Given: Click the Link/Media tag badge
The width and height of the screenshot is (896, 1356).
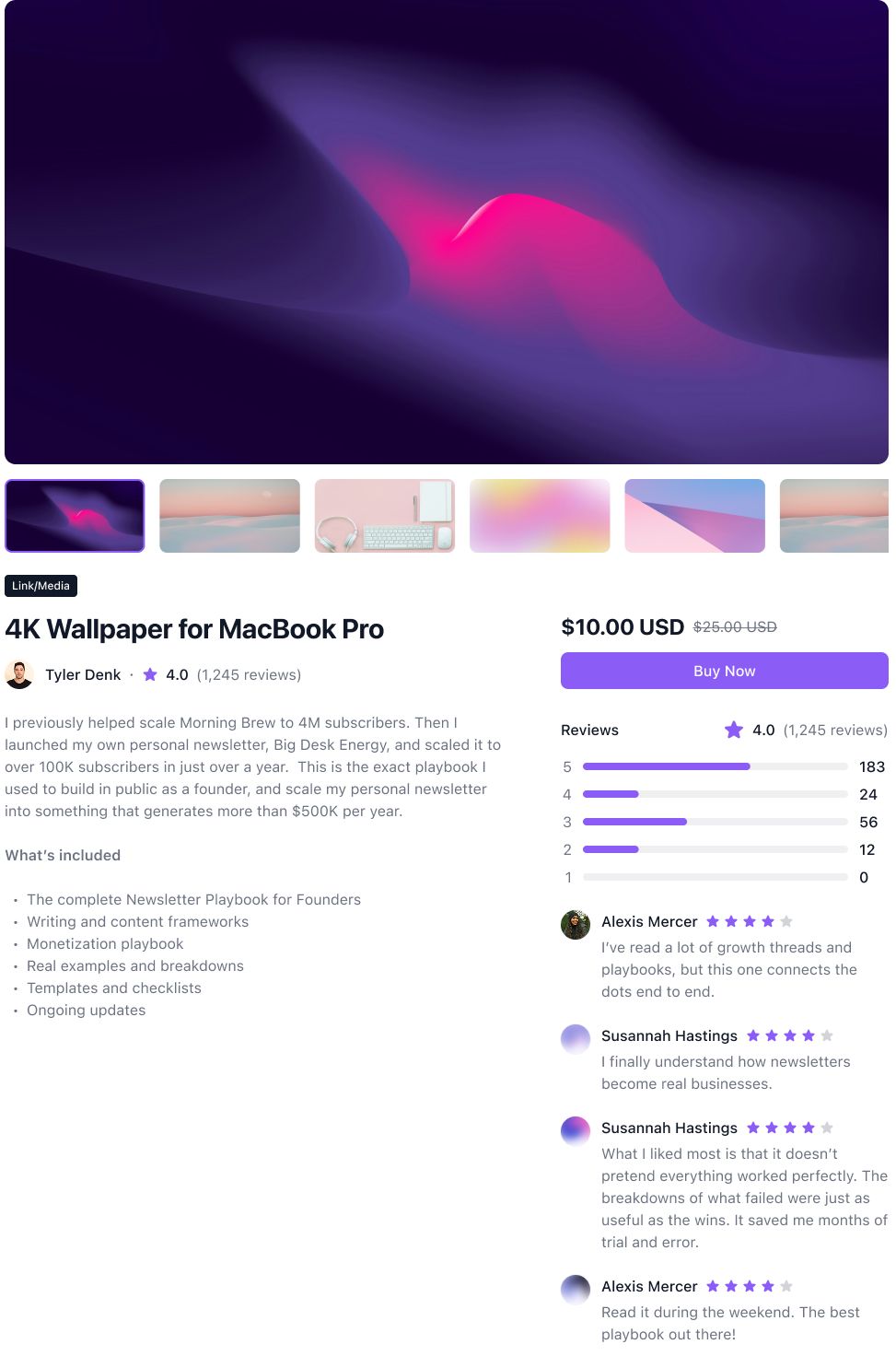Looking at the screenshot, I should [x=41, y=586].
